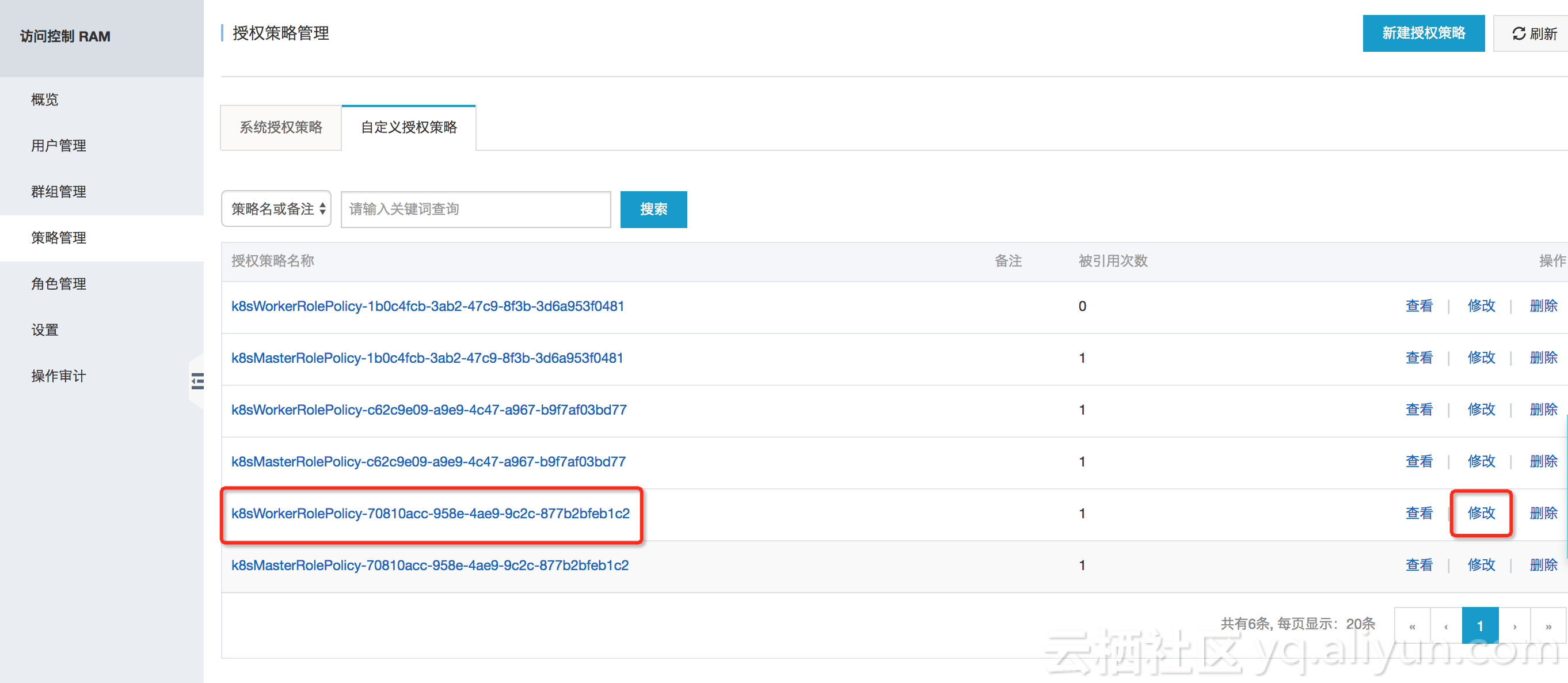The image size is (1568, 683).
Task: Click 删除 for k8sWorkerRolePolicy-1b0c4fcb
Action: (1543, 306)
